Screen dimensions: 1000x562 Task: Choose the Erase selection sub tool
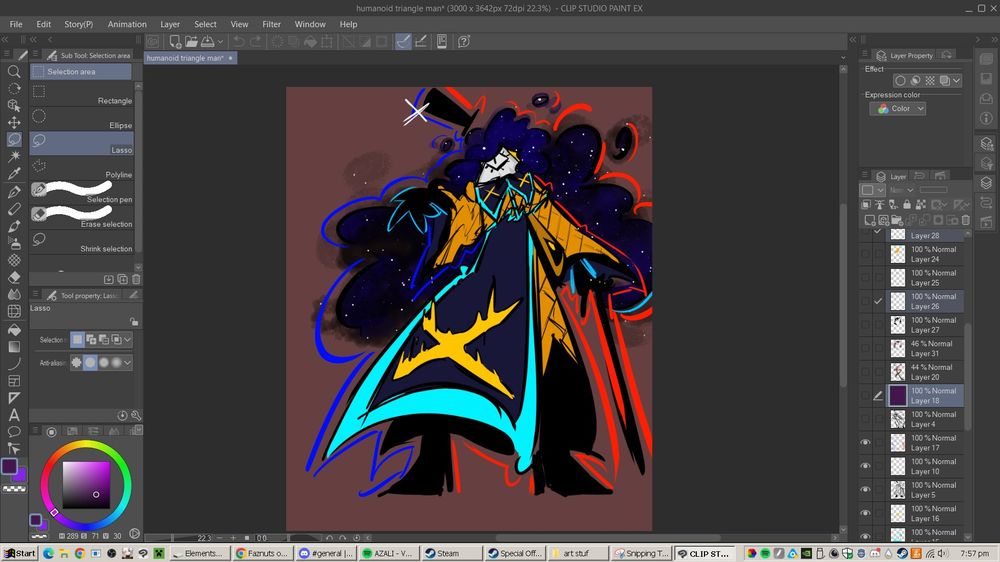[x=82, y=217]
